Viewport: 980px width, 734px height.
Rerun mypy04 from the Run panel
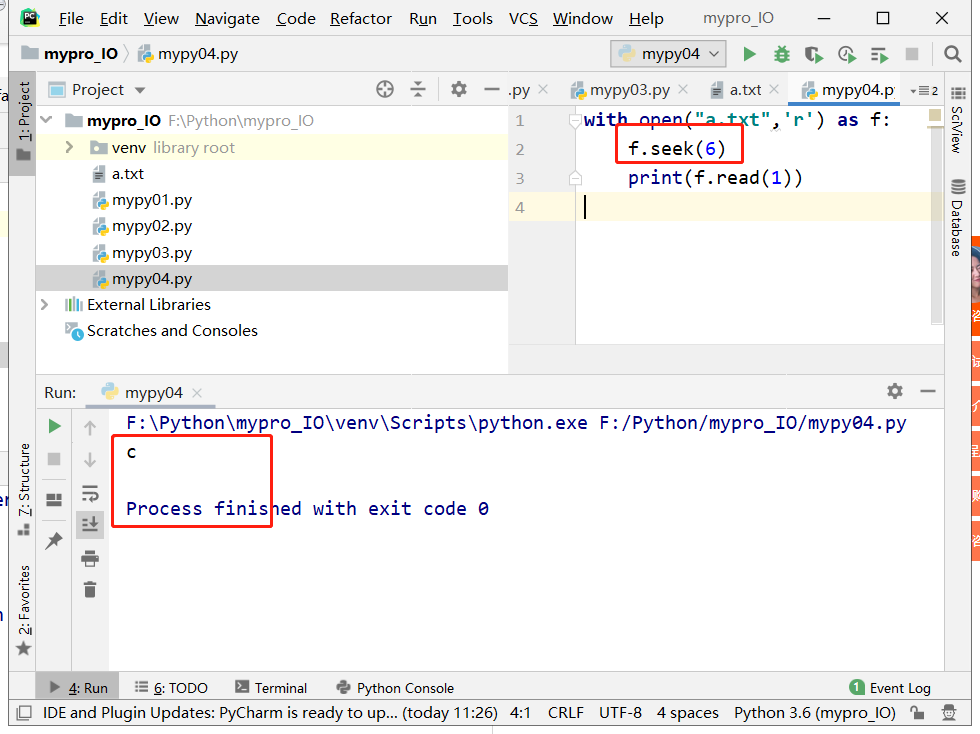(x=54, y=426)
